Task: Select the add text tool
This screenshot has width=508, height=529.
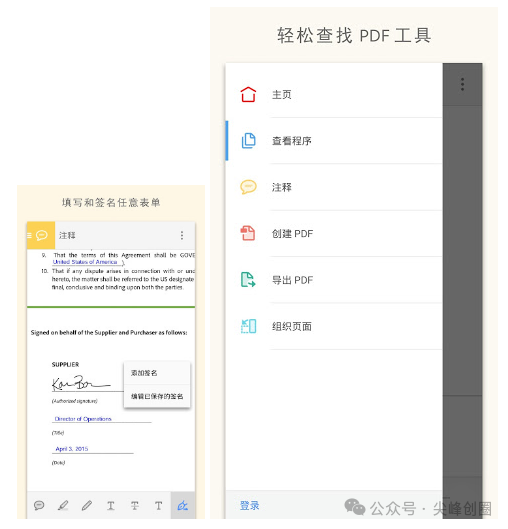Action: pos(159,505)
